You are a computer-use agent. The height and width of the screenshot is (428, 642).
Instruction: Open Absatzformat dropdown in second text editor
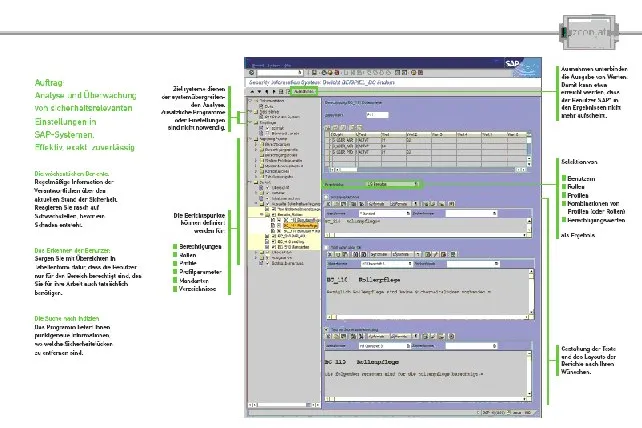(x=410, y=264)
